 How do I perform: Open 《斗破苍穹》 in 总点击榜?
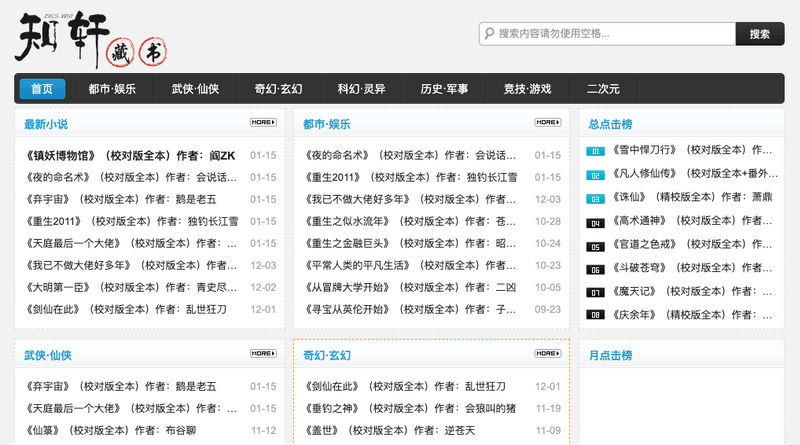(692, 267)
